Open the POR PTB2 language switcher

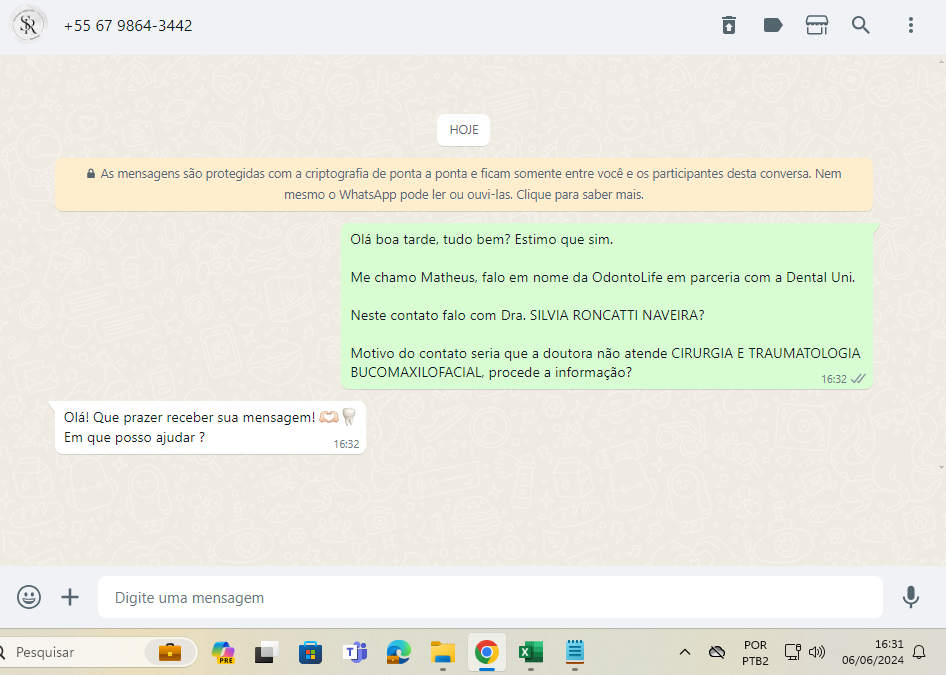755,652
